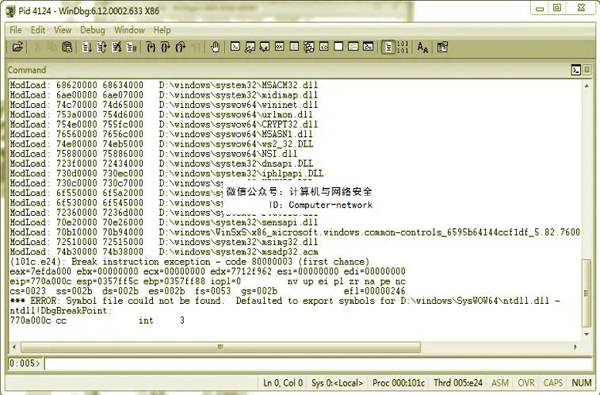This screenshot has width=600, height=395.
Task: Toggle the OVR indicator in status bar
Action: pos(526,382)
